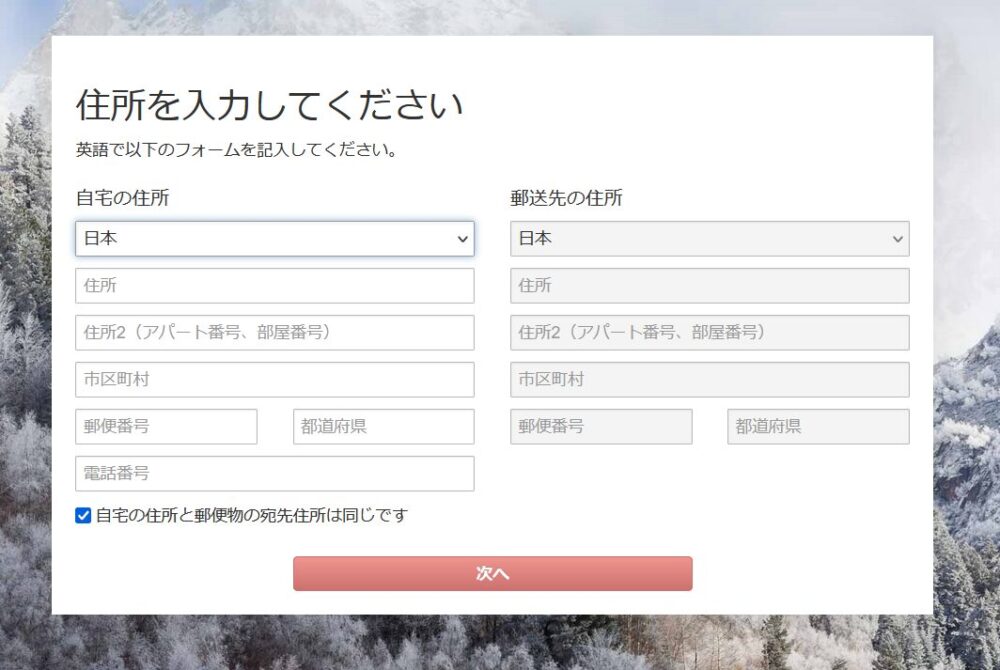Click the chevron arrow in the mailing address country selector
1000x670 pixels.
[x=897, y=239]
